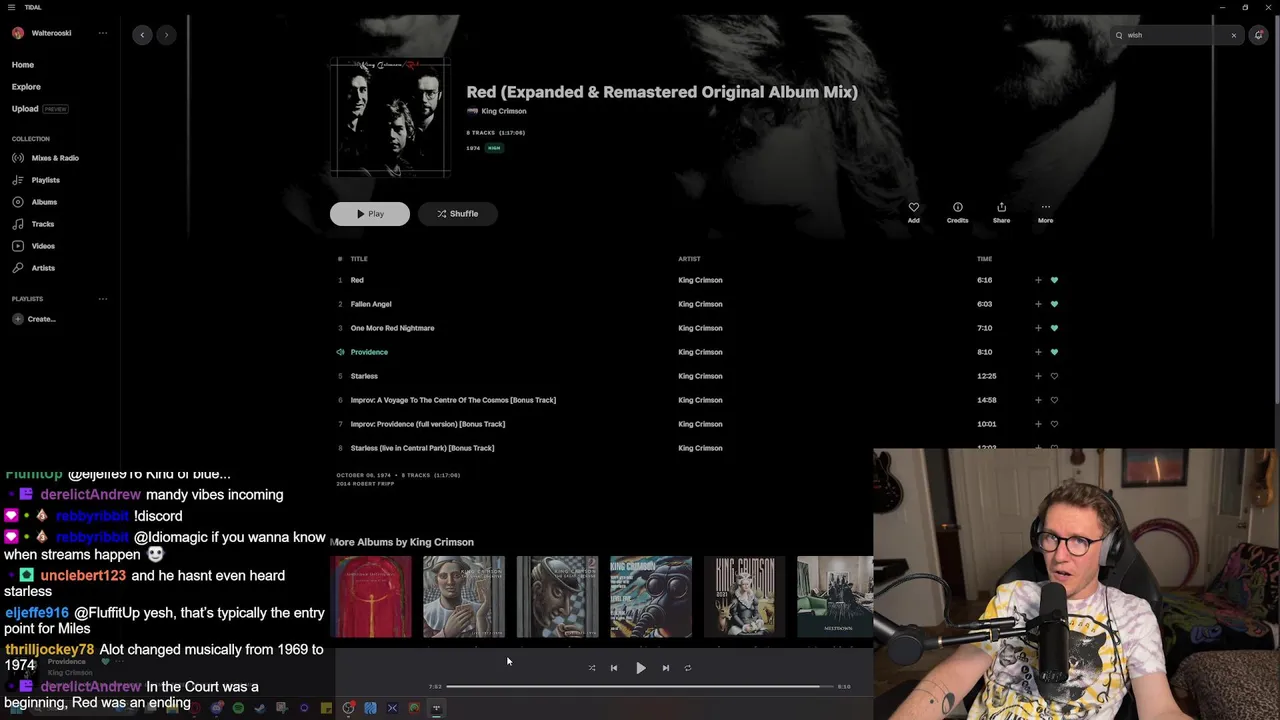This screenshot has width=1280, height=720.
Task: Seek on the playback progress bar
Action: pyautogui.click(x=640, y=687)
